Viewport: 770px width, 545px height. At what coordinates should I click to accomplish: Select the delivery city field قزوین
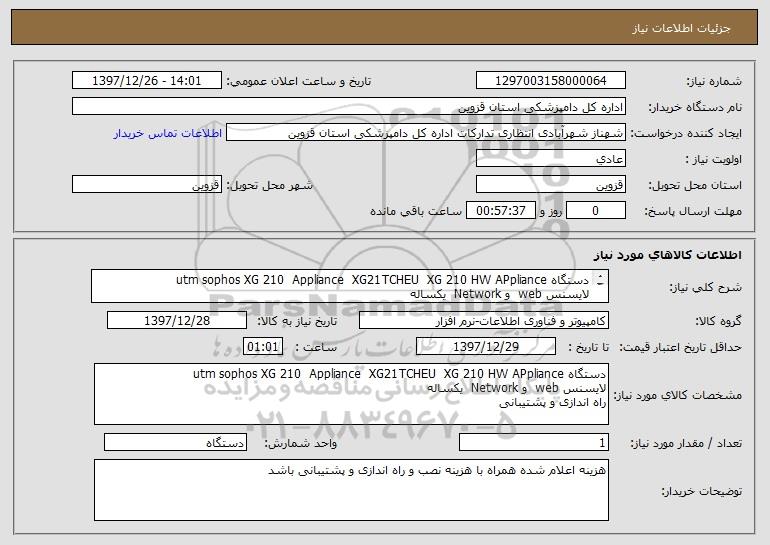(x=147, y=185)
